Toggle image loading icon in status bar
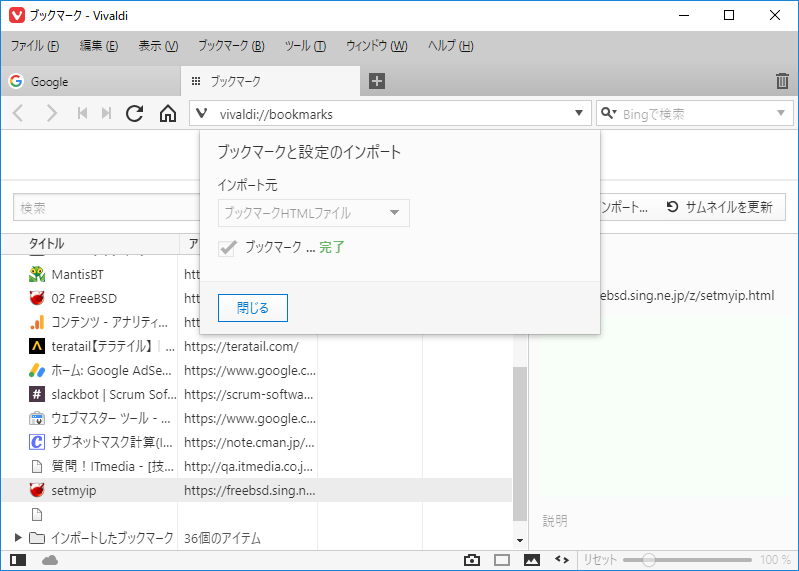This screenshot has width=799, height=571. tap(532, 560)
